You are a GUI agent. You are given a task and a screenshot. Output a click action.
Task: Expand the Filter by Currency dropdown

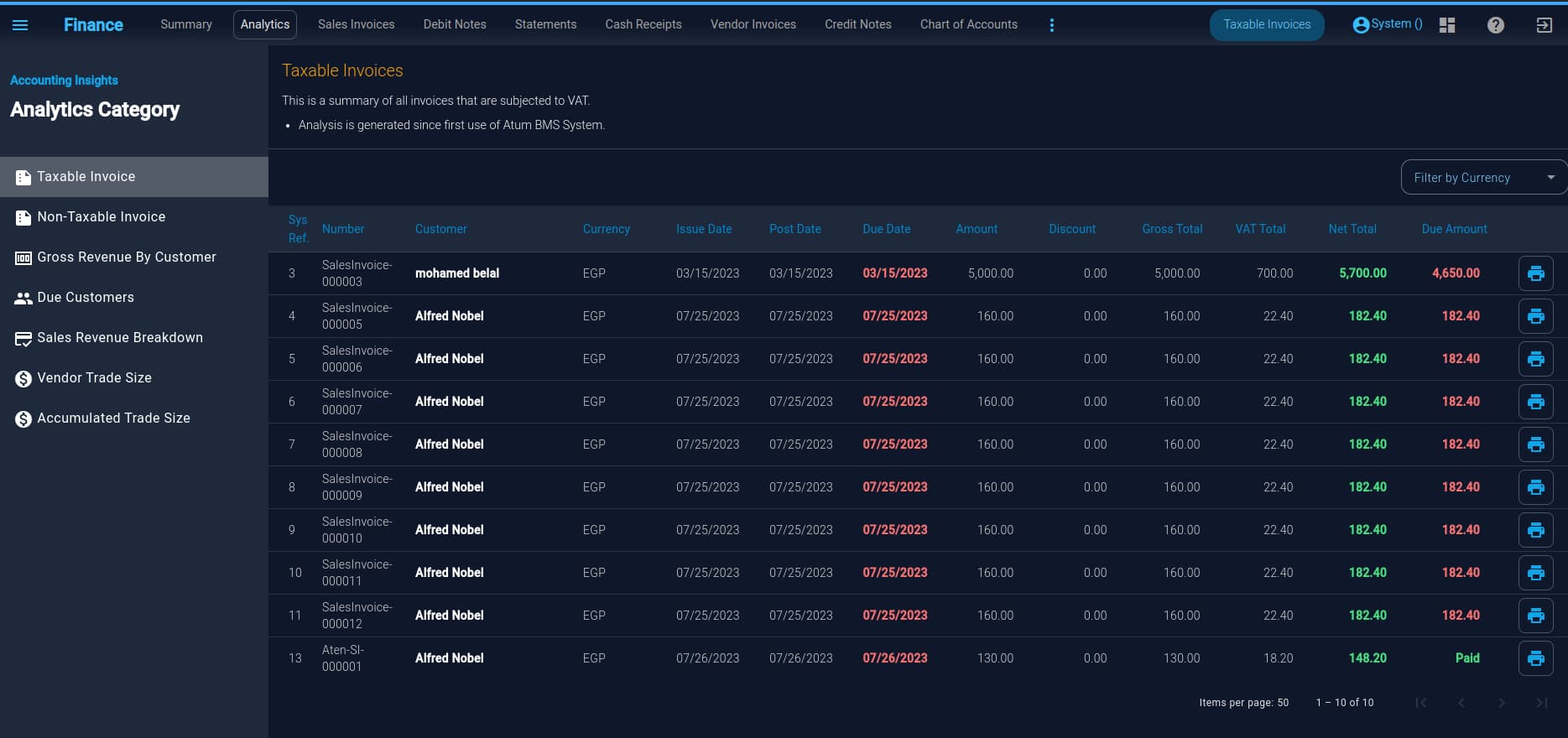pyautogui.click(x=1482, y=178)
